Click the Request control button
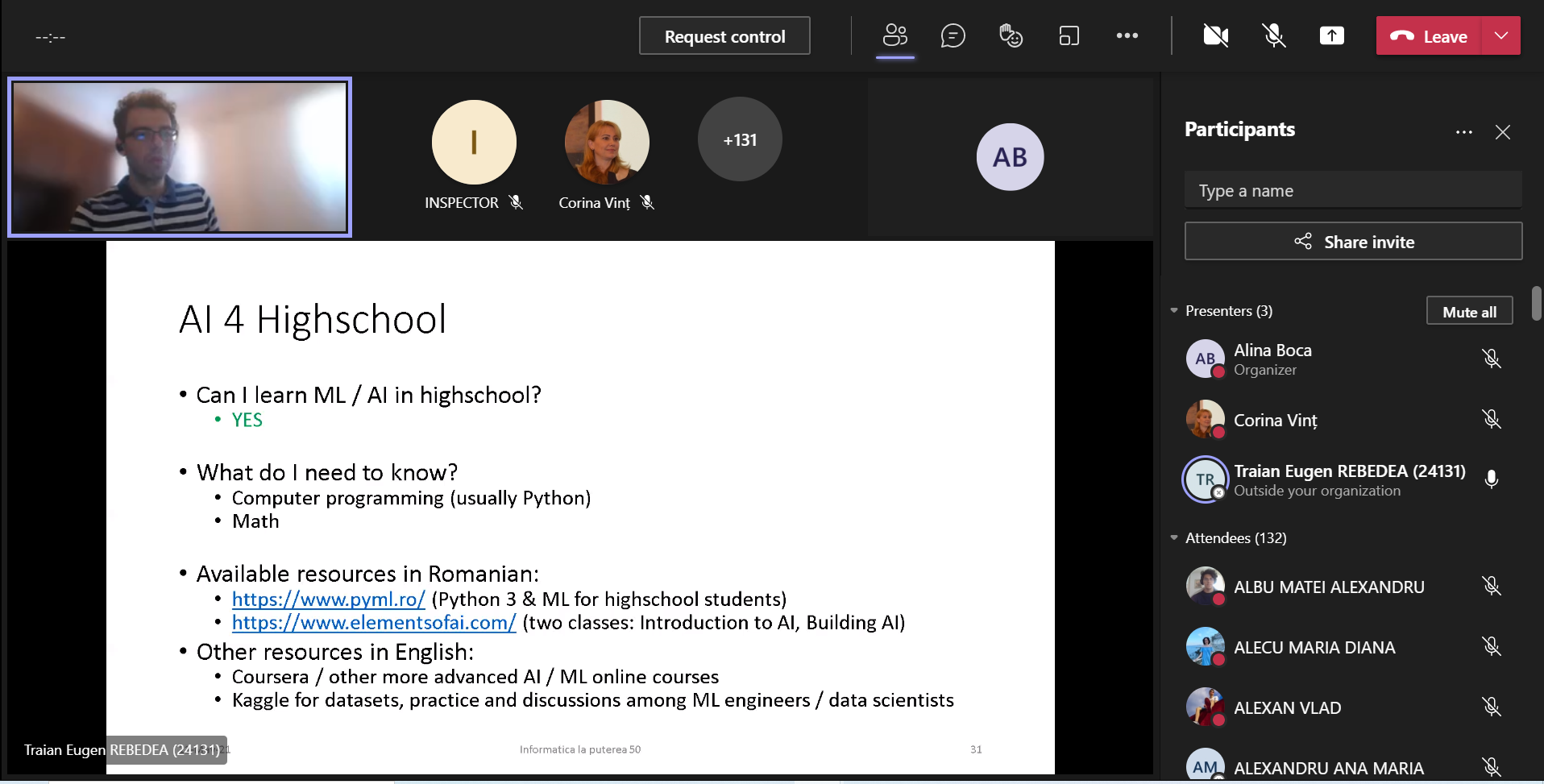This screenshot has height=784, width=1544. click(724, 36)
